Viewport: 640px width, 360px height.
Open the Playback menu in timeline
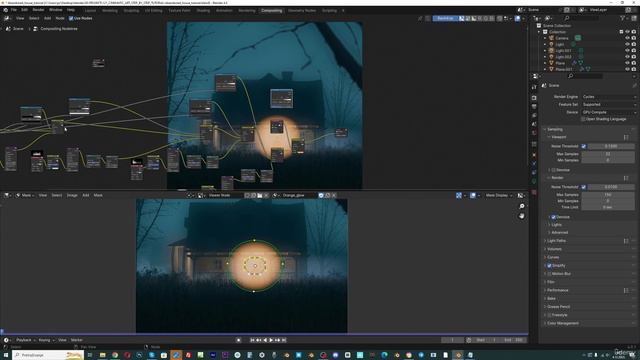tap(25, 340)
